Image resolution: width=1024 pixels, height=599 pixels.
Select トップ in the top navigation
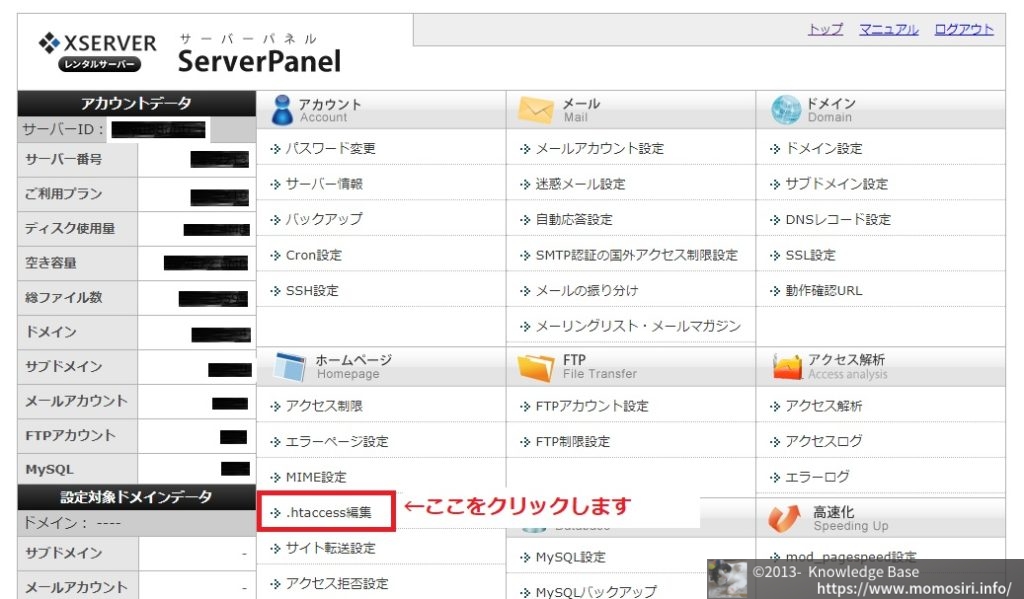(823, 30)
